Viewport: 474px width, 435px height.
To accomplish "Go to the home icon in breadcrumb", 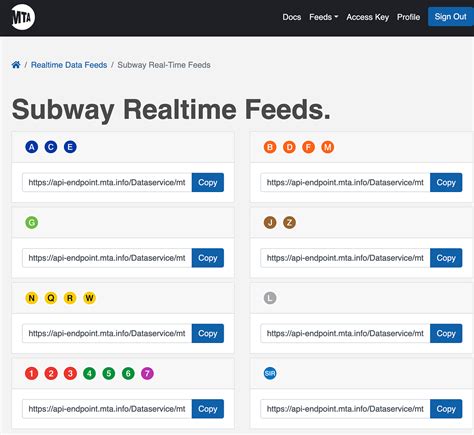I will [16, 65].
